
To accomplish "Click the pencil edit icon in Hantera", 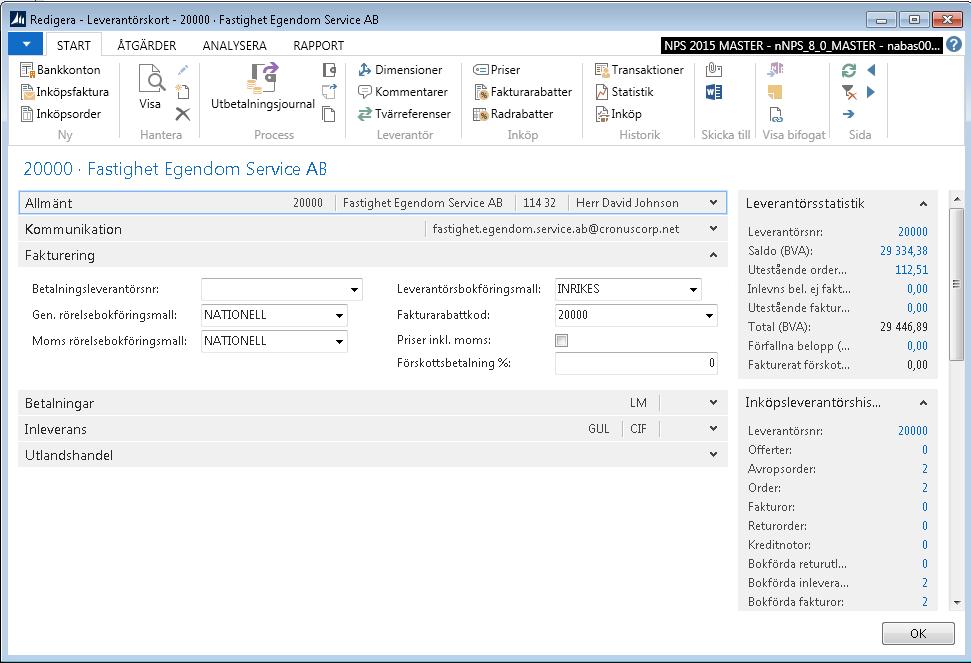I will click(183, 70).
